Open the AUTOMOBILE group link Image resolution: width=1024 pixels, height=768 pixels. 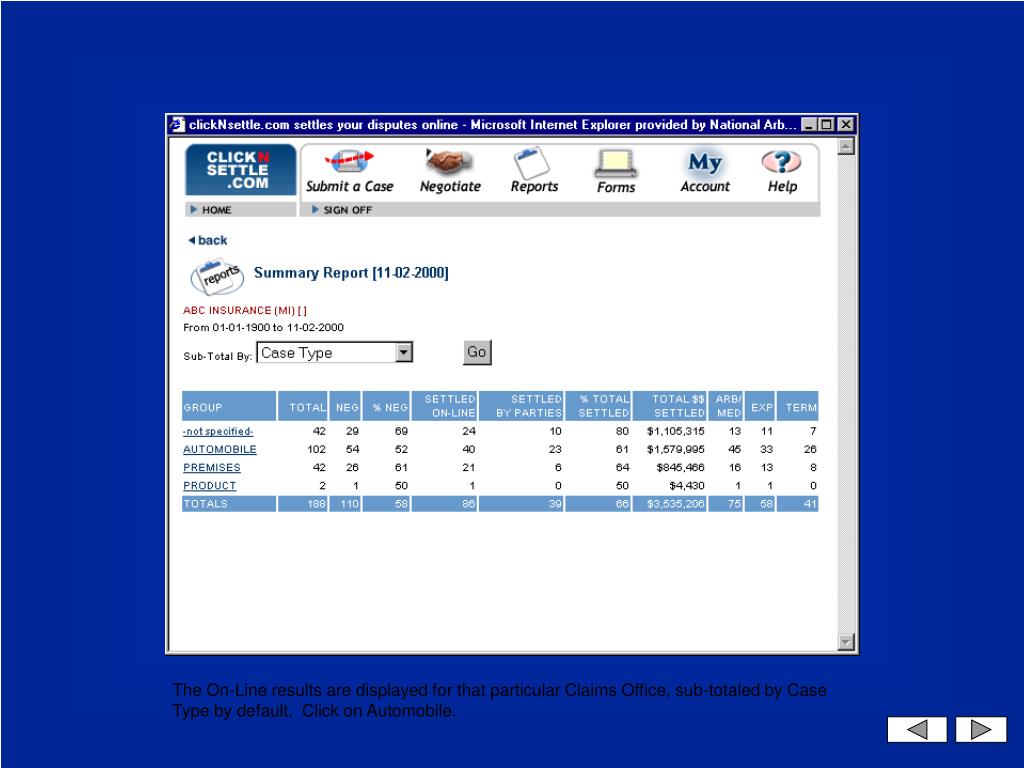(219, 449)
